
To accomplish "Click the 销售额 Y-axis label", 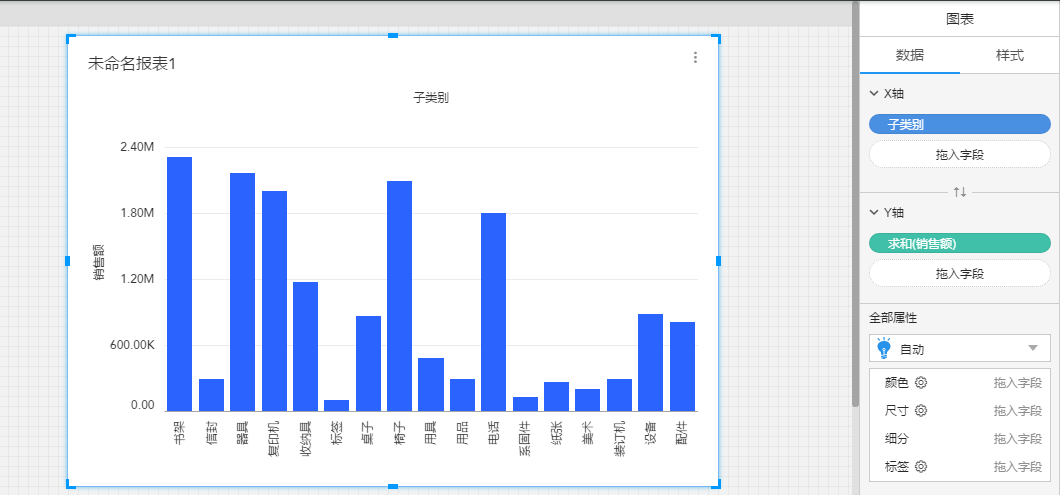I will (99, 261).
